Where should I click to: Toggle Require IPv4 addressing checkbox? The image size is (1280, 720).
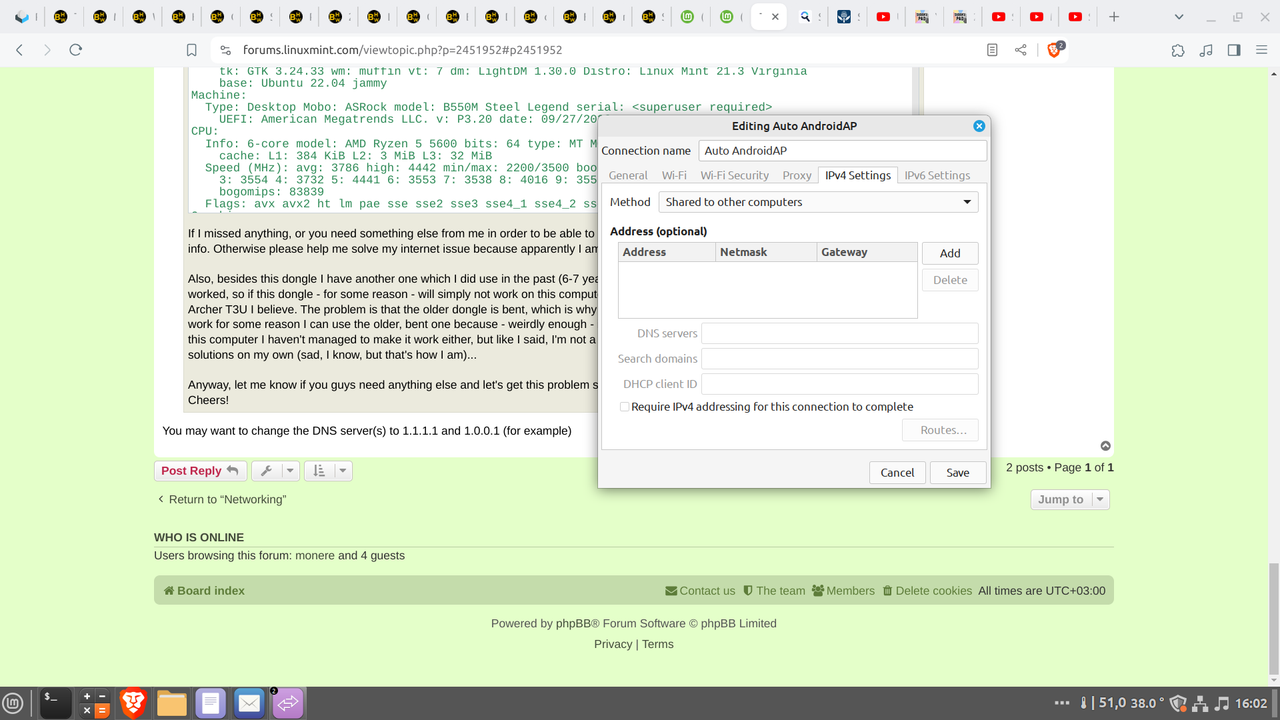(624, 407)
